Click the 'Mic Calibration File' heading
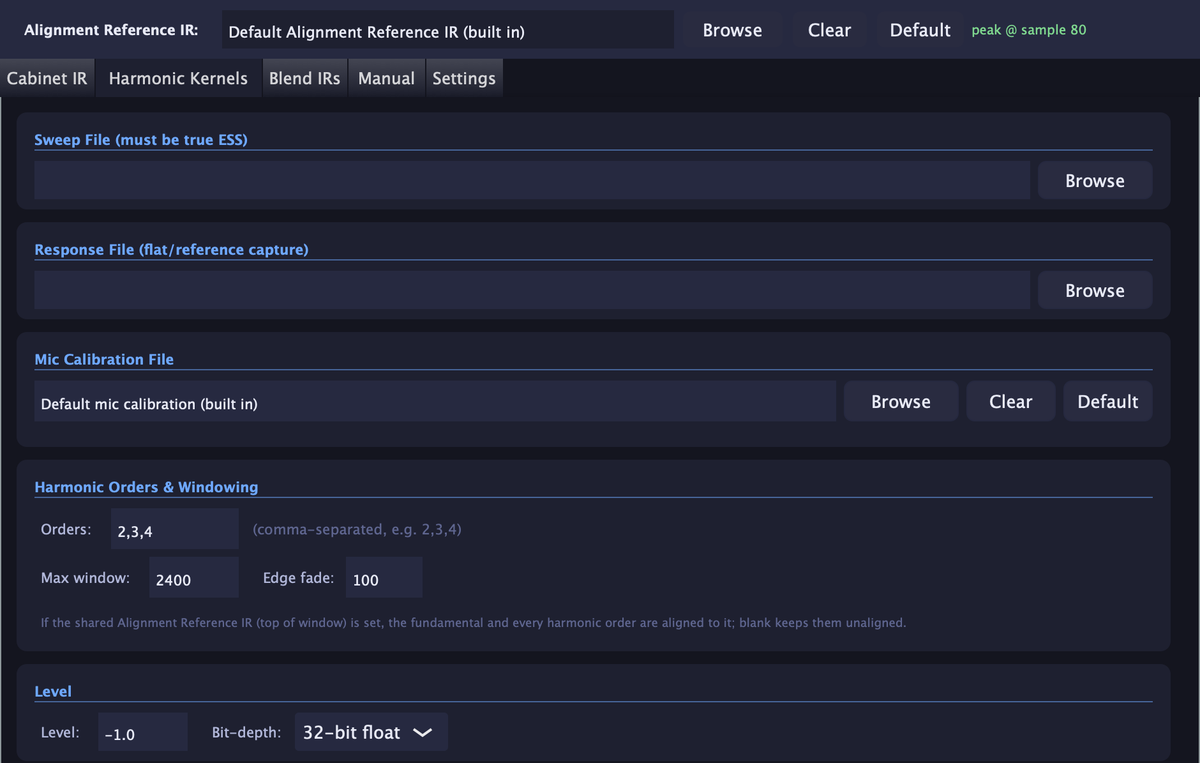Viewport: 1200px width, 763px height. 104,359
